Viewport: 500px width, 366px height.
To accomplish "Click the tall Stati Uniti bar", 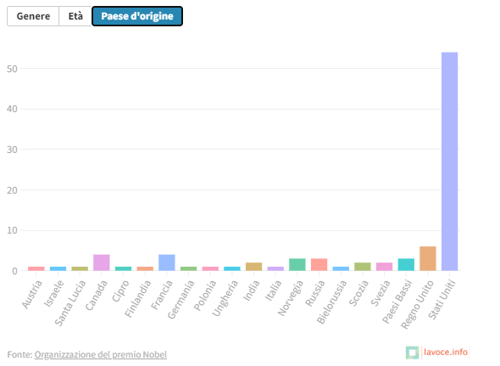I will click(449, 161).
